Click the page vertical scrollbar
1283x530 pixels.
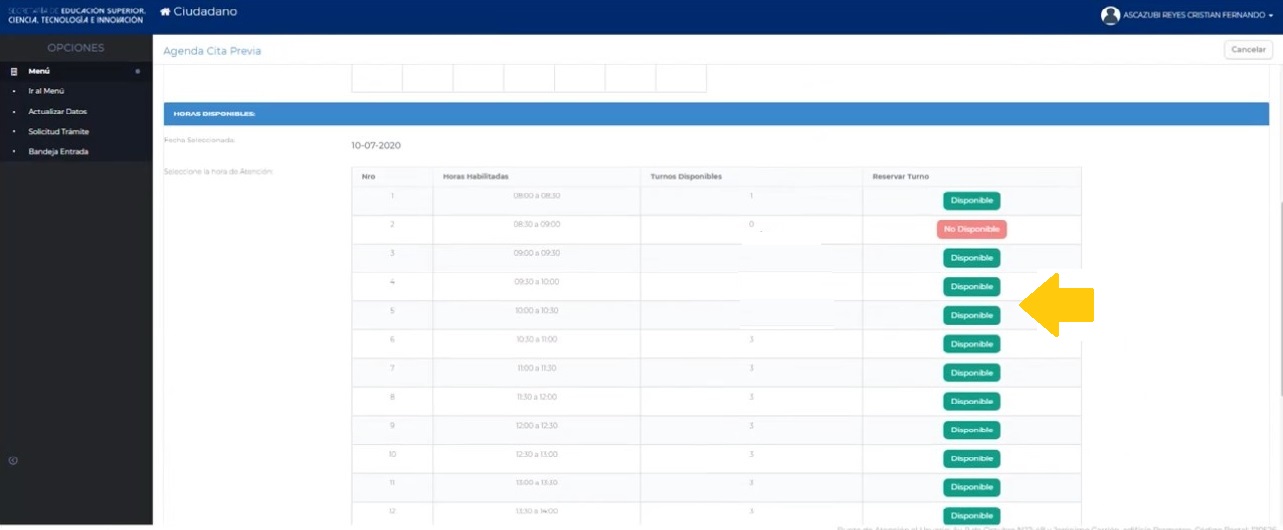(1279, 300)
